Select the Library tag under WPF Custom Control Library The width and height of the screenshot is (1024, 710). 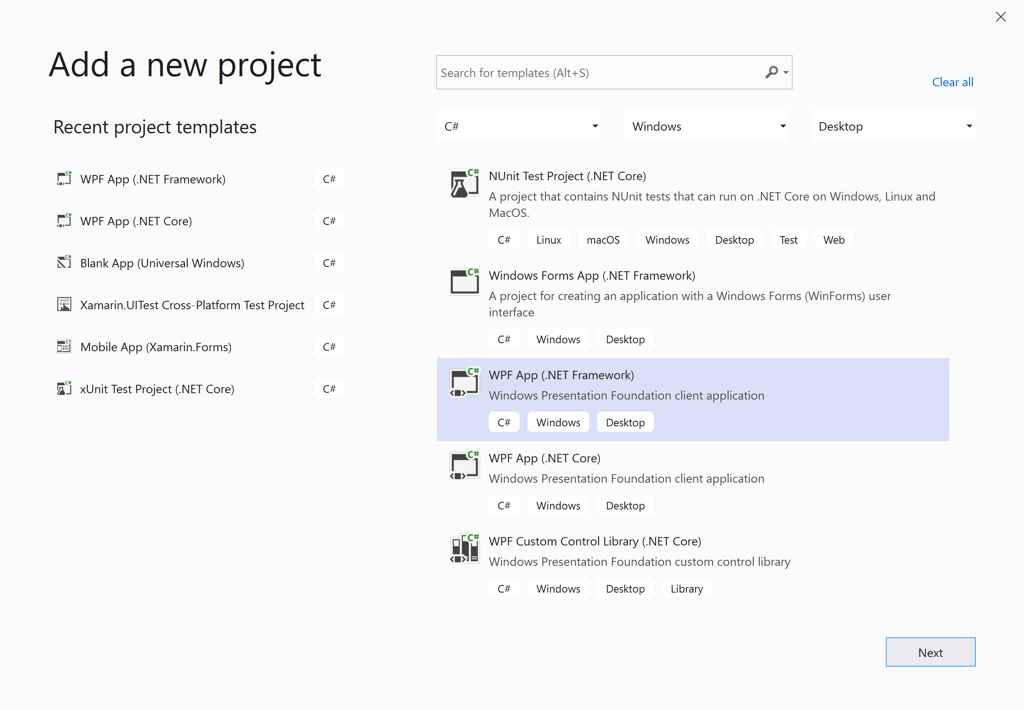pos(686,588)
